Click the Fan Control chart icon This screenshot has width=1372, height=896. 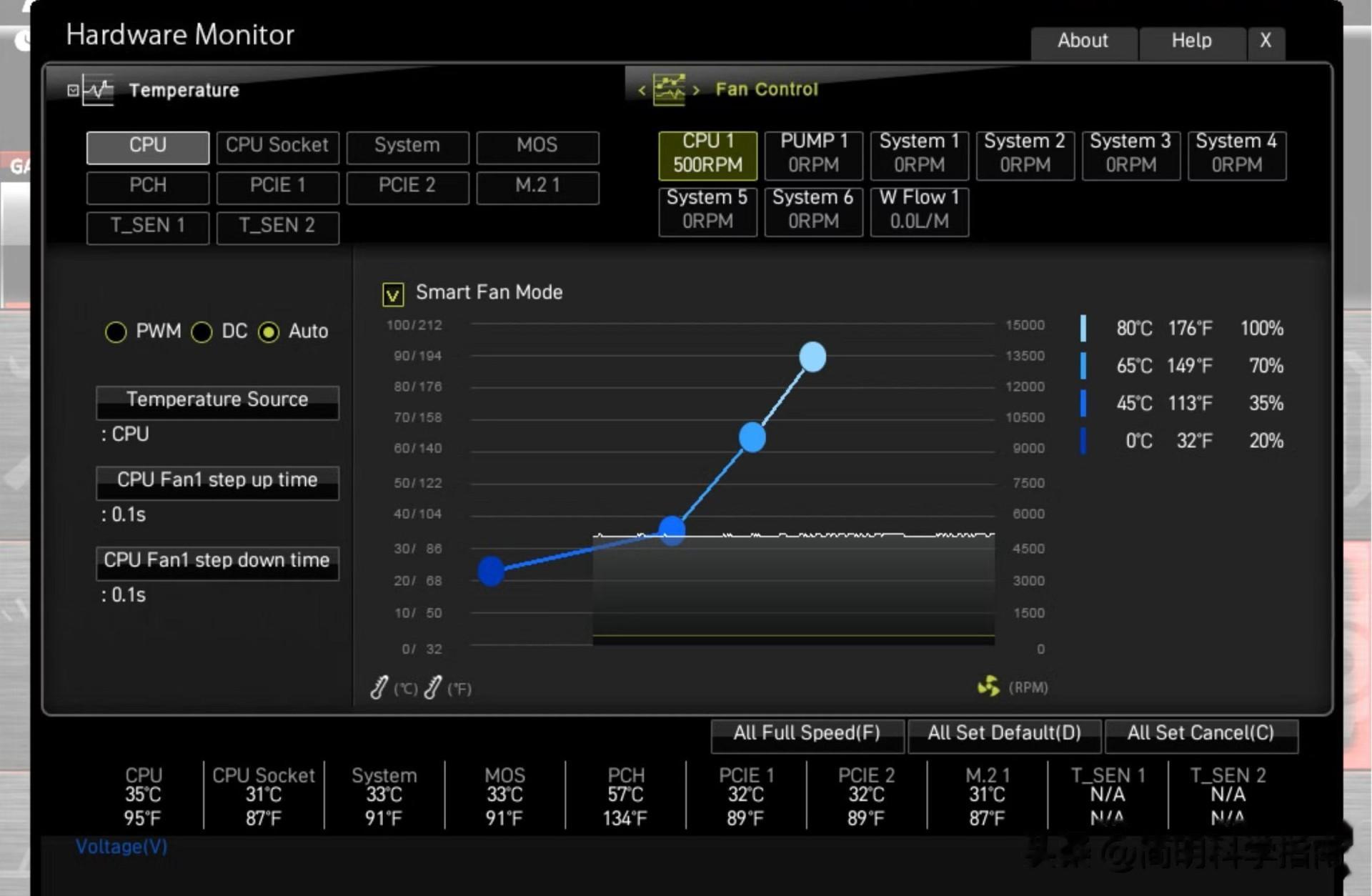click(669, 90)
